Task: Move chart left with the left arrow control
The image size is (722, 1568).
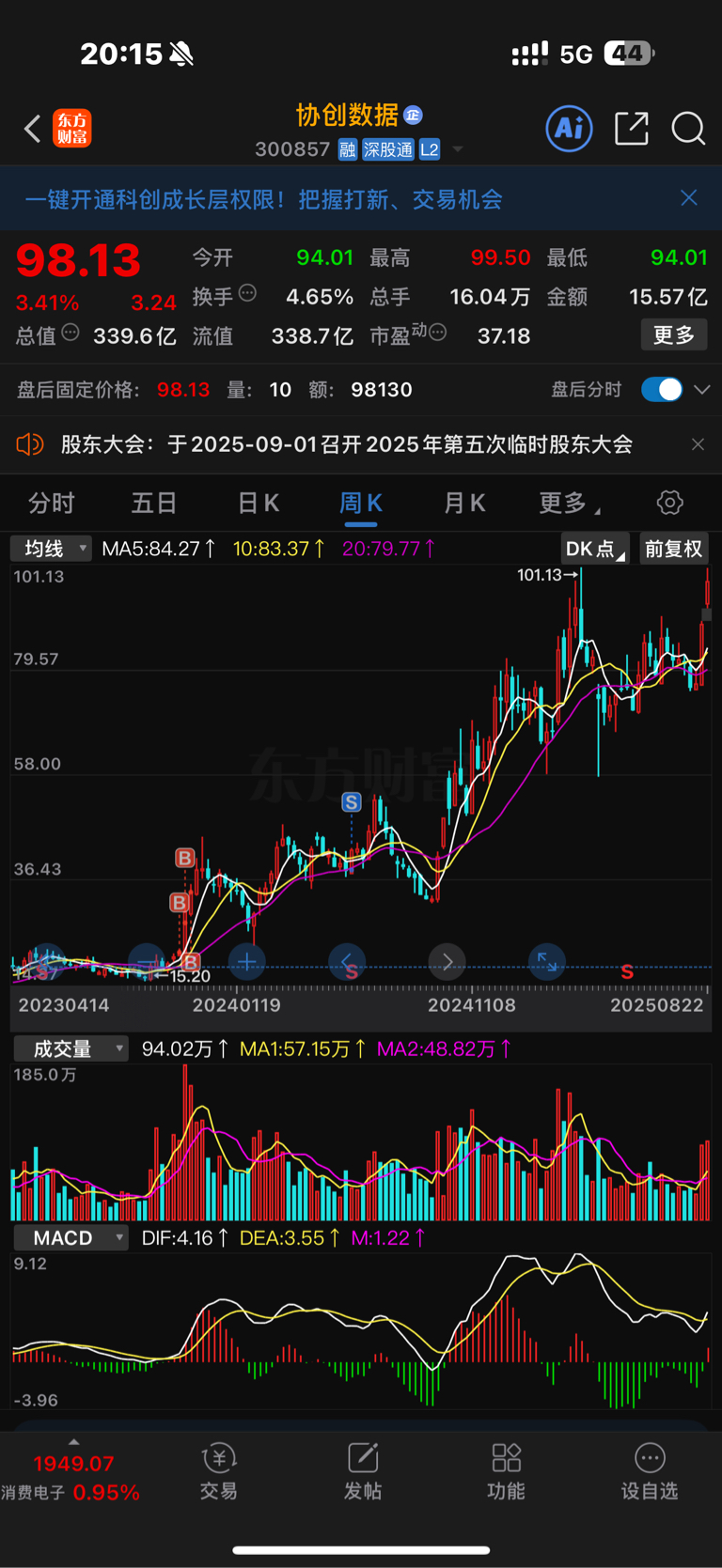Action: [347, 962]
